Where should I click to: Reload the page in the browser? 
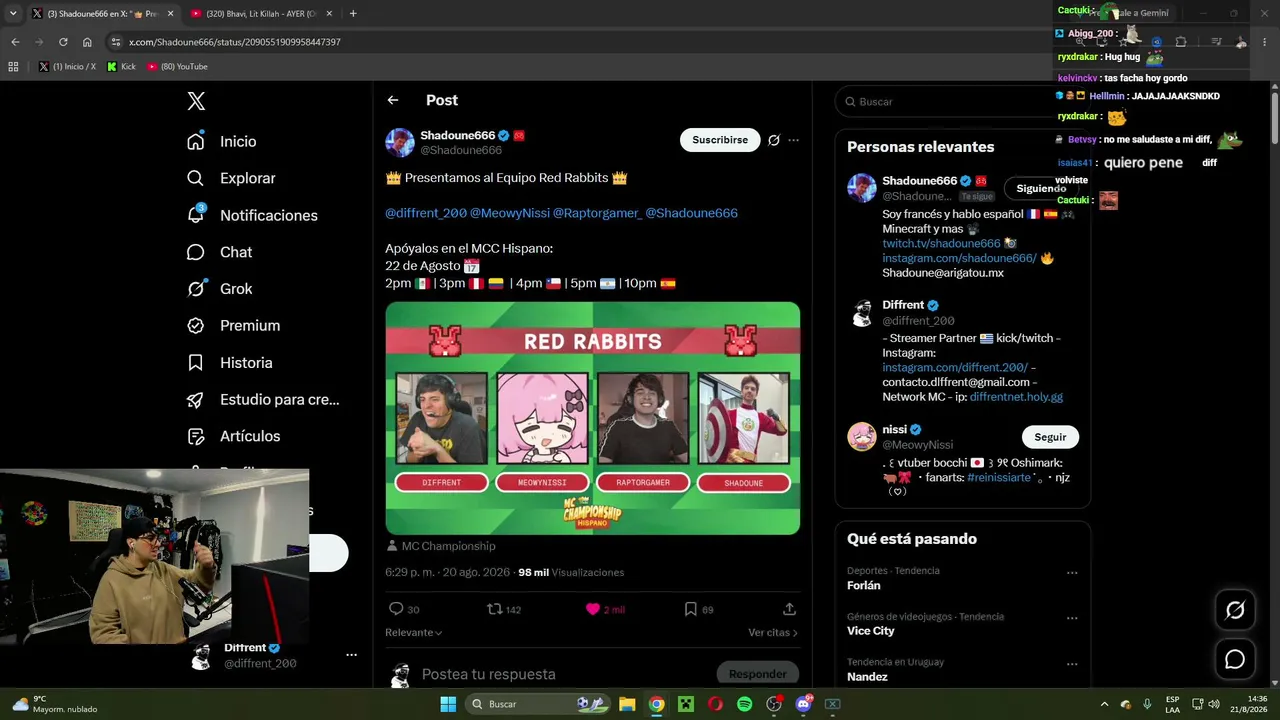tap(63, 42)
